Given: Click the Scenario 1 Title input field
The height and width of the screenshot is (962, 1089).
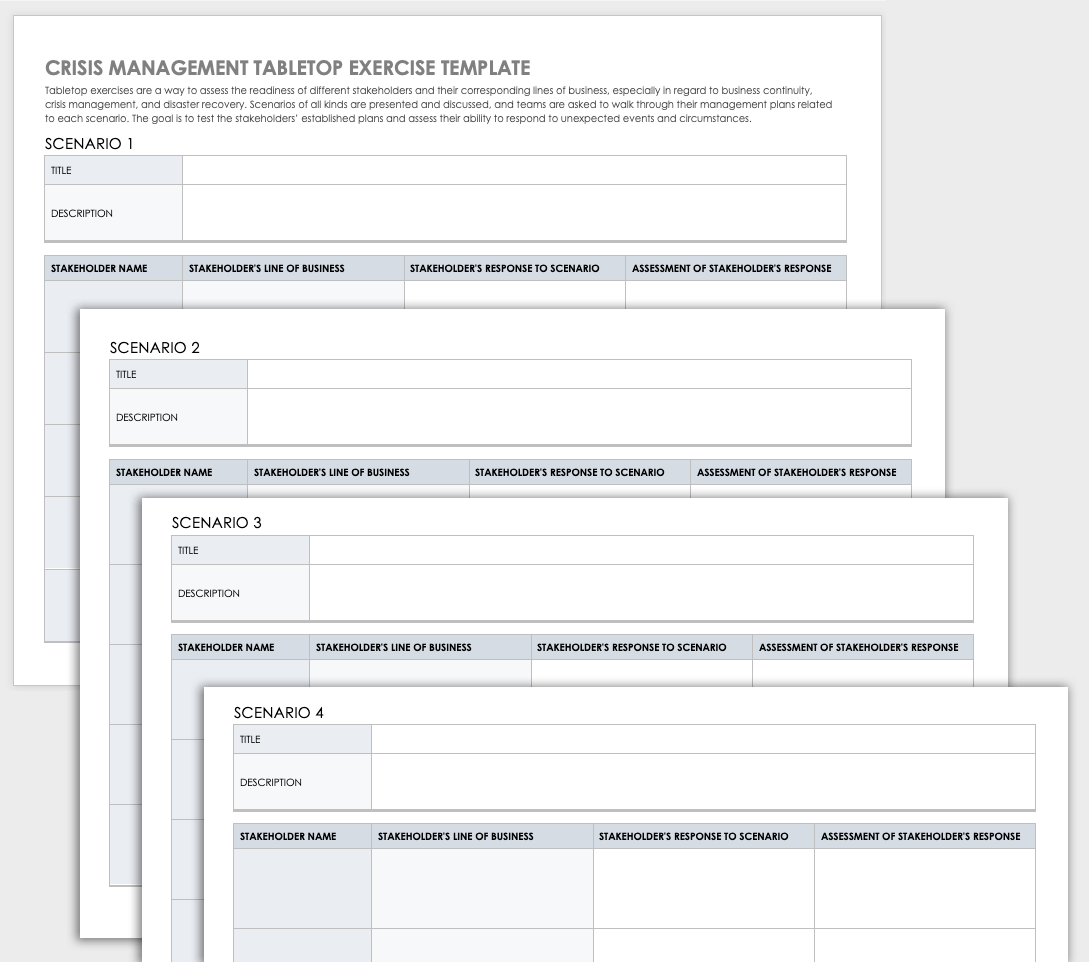Looking at the screenshot, I should click(514, 170).
